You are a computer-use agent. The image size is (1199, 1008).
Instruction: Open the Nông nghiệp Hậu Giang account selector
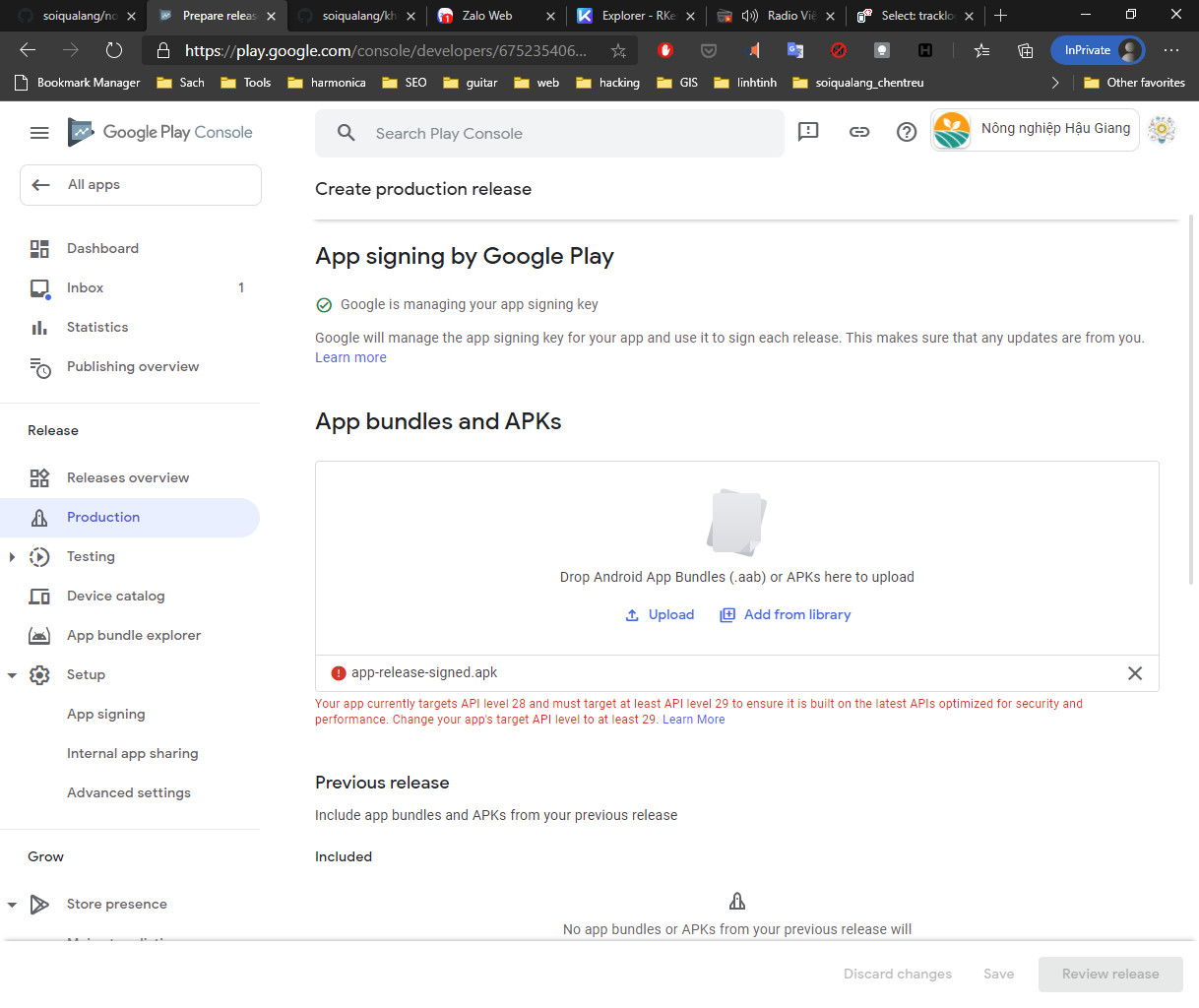point(1035,130)
